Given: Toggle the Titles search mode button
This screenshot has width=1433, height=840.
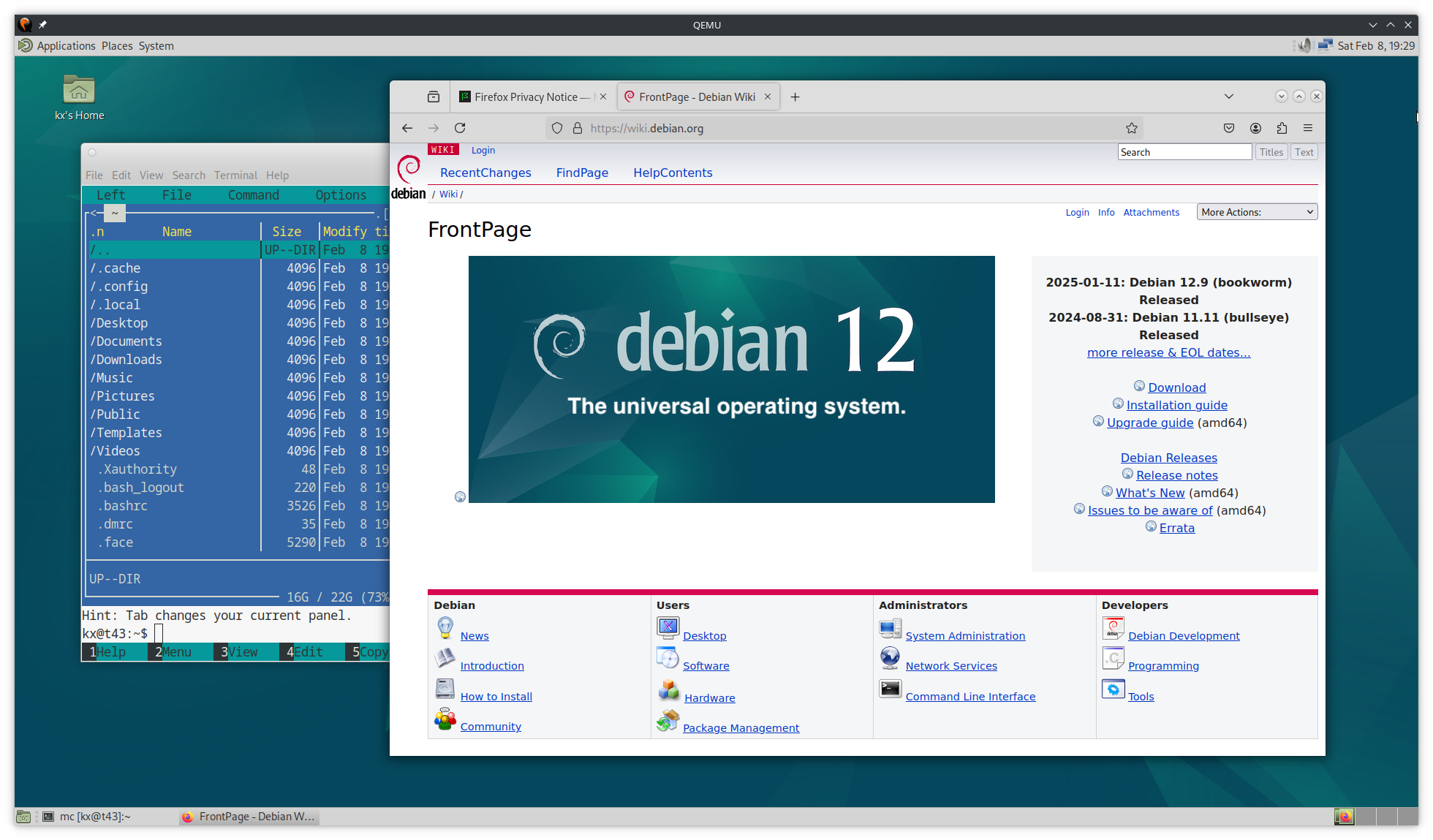Looking at the screenshot, I should pos(1271,151).
